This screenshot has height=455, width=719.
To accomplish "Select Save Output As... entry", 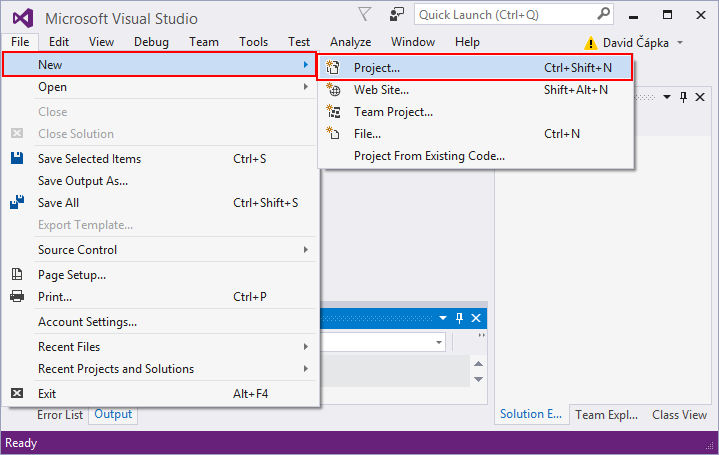I will (159, 180).
